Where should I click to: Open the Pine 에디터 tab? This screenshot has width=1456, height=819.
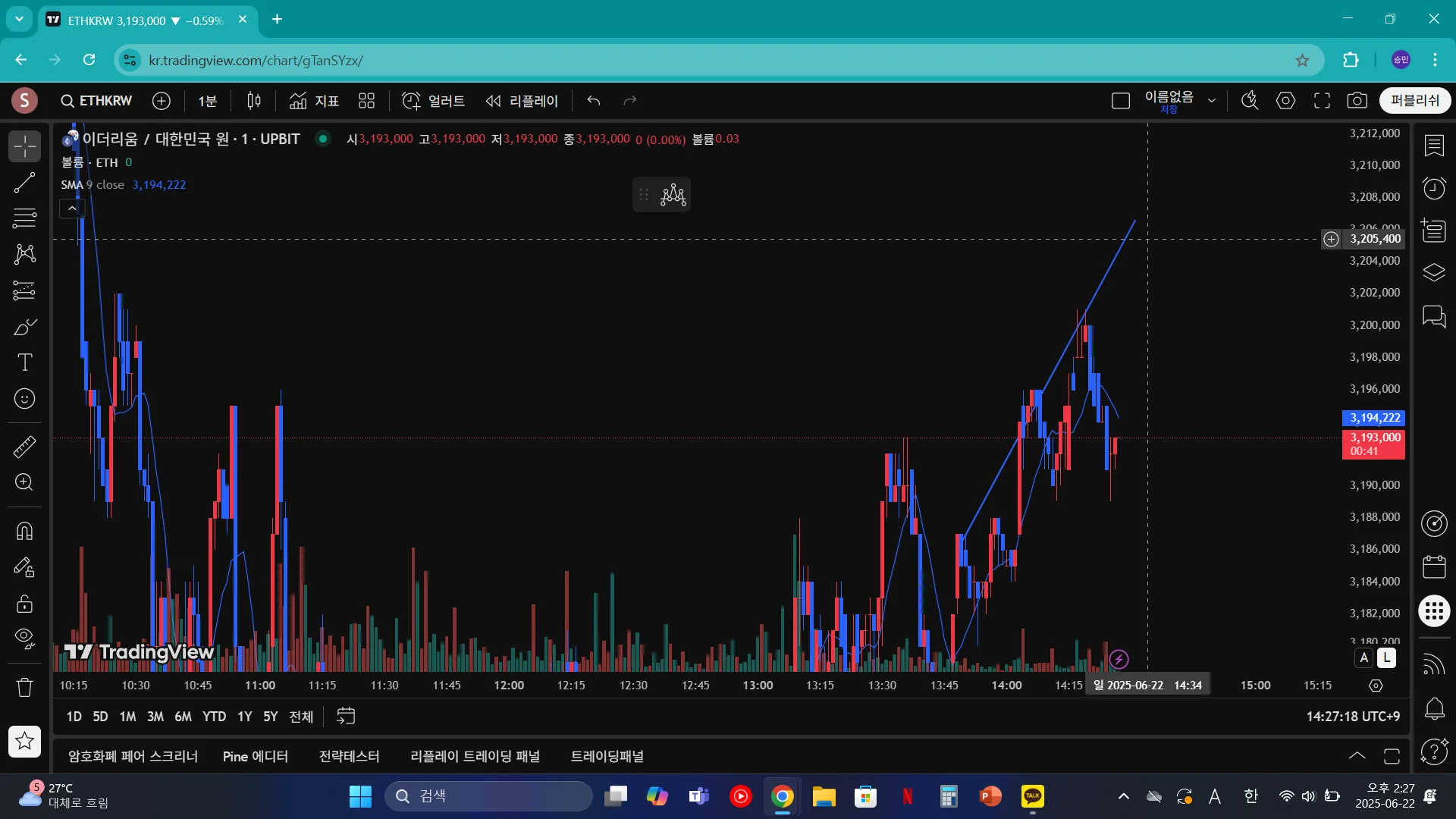coord(255,756)
